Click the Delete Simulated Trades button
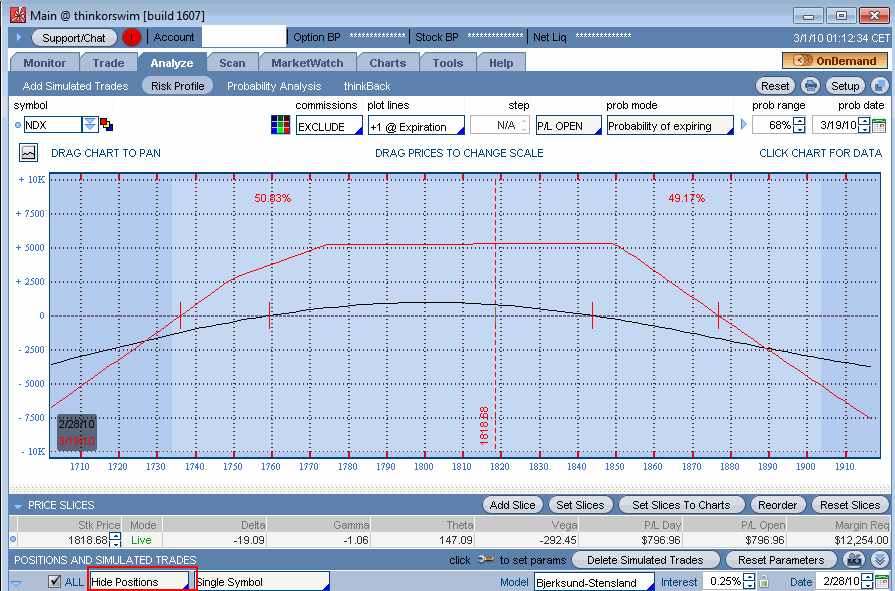The image size is (895, 591). (x=646, y=560)
